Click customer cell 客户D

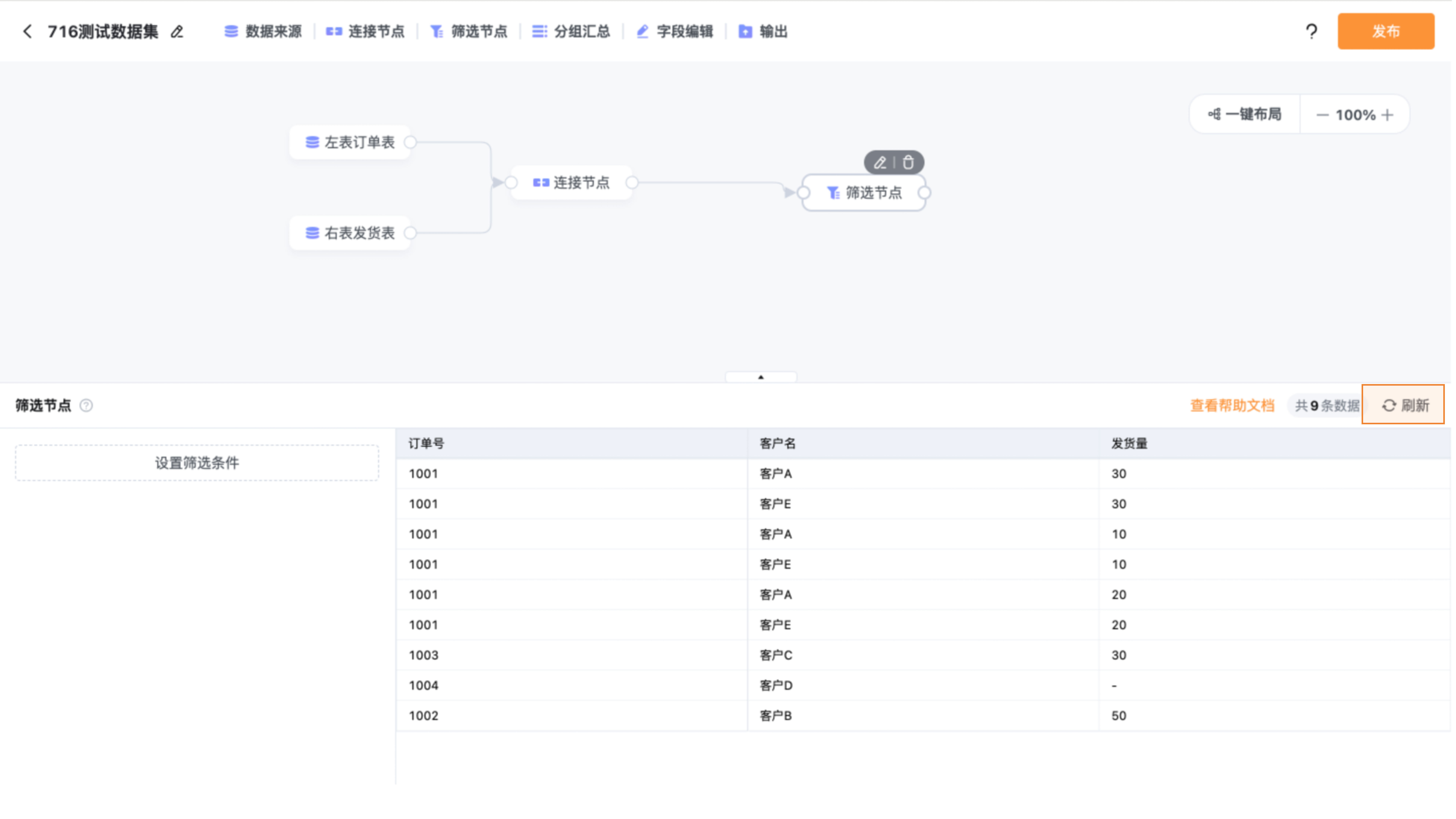coord(923,686)
